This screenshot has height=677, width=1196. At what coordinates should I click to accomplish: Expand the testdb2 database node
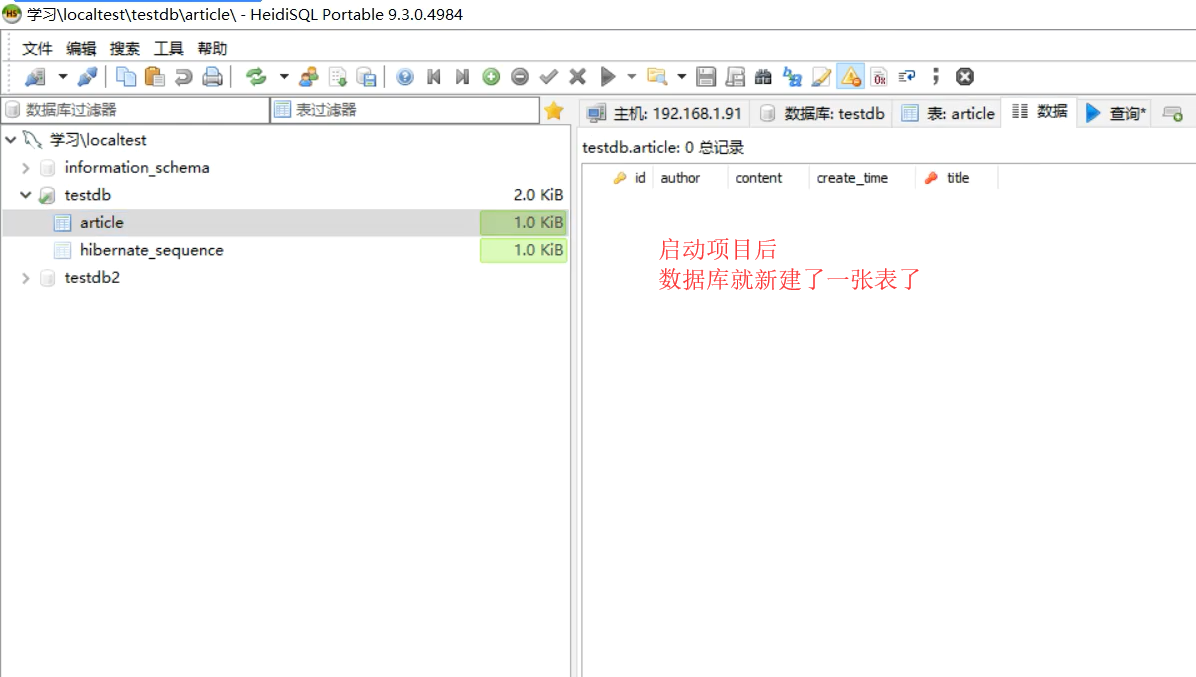pos(26,278)
